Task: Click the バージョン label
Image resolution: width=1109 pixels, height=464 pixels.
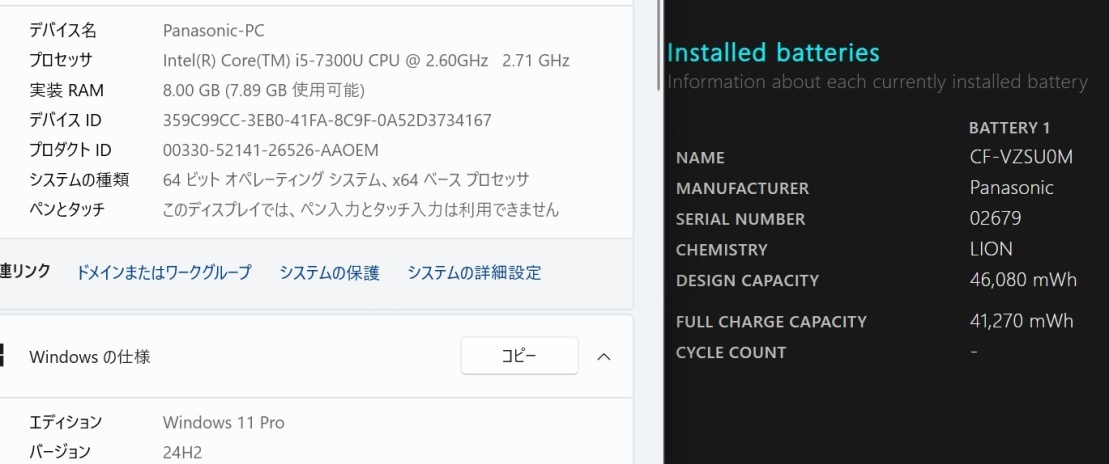Action: 60,452
